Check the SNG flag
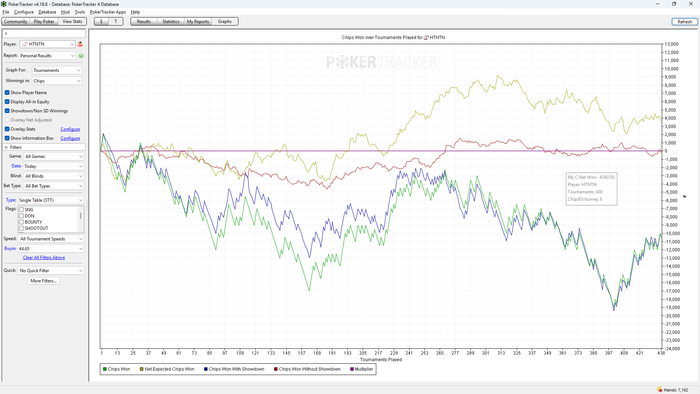This screenshot has width=700, height=394. [x=21, y=209]
